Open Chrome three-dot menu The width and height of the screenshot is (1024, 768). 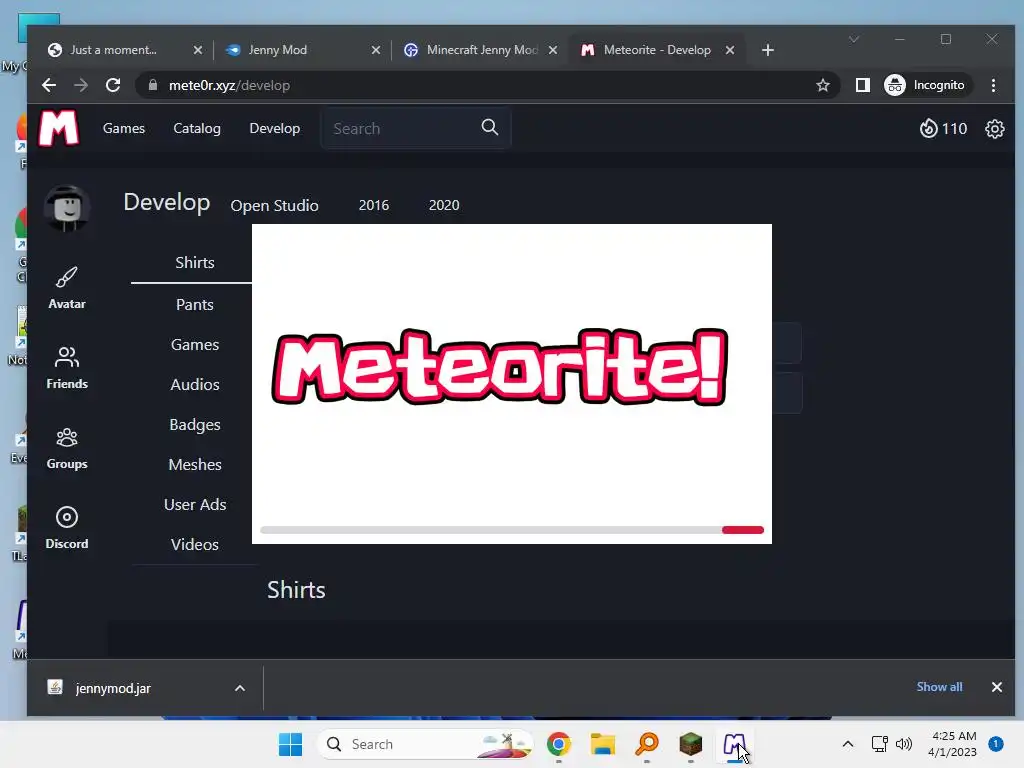point(993,86)
